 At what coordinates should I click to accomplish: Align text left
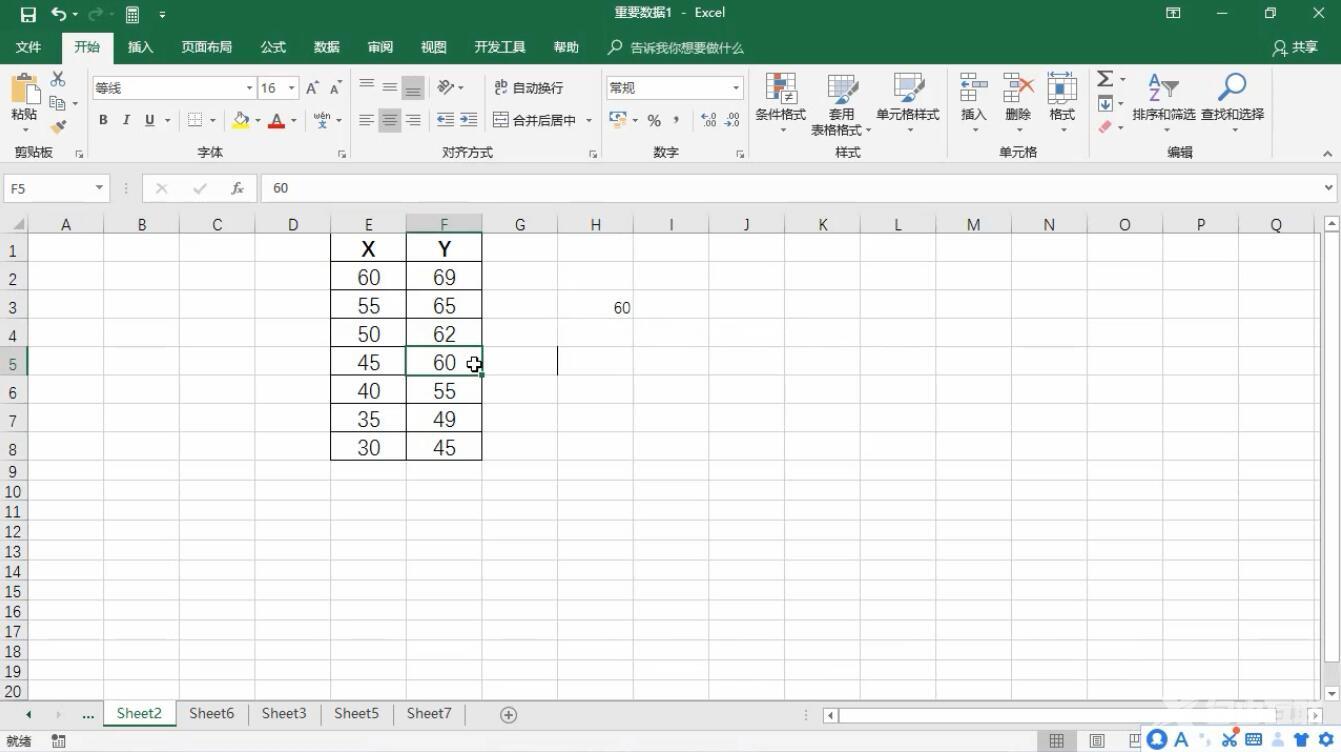pos(367,120)
